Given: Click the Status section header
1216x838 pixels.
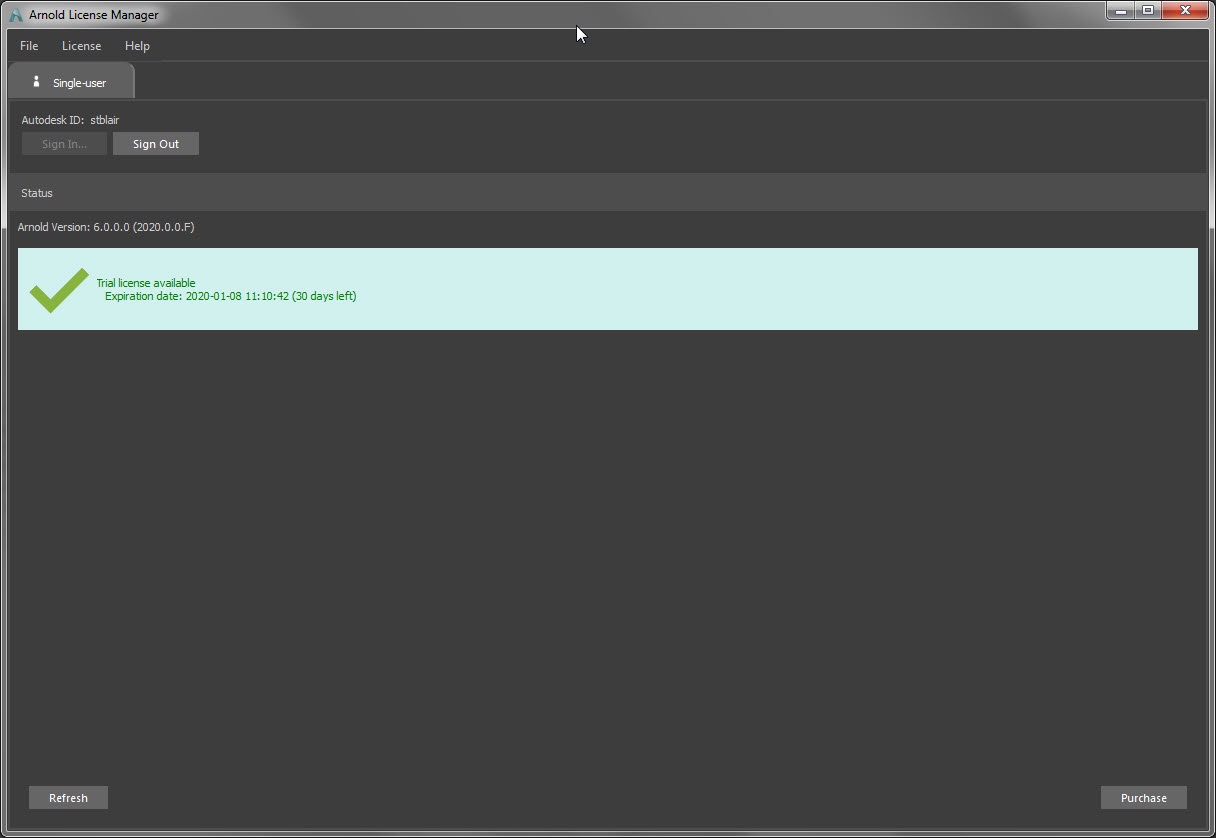Looking at the screenshot, I should 607,192.
